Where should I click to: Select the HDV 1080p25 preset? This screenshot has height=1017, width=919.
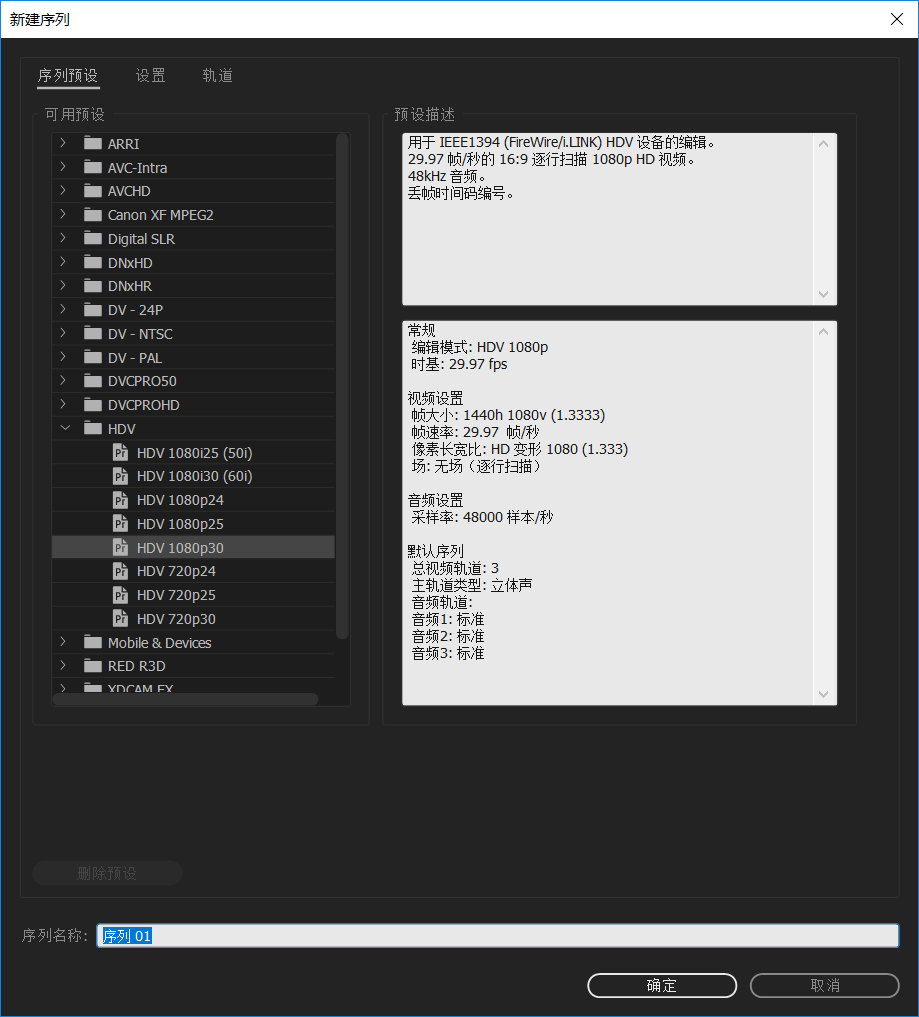[180, 524]
